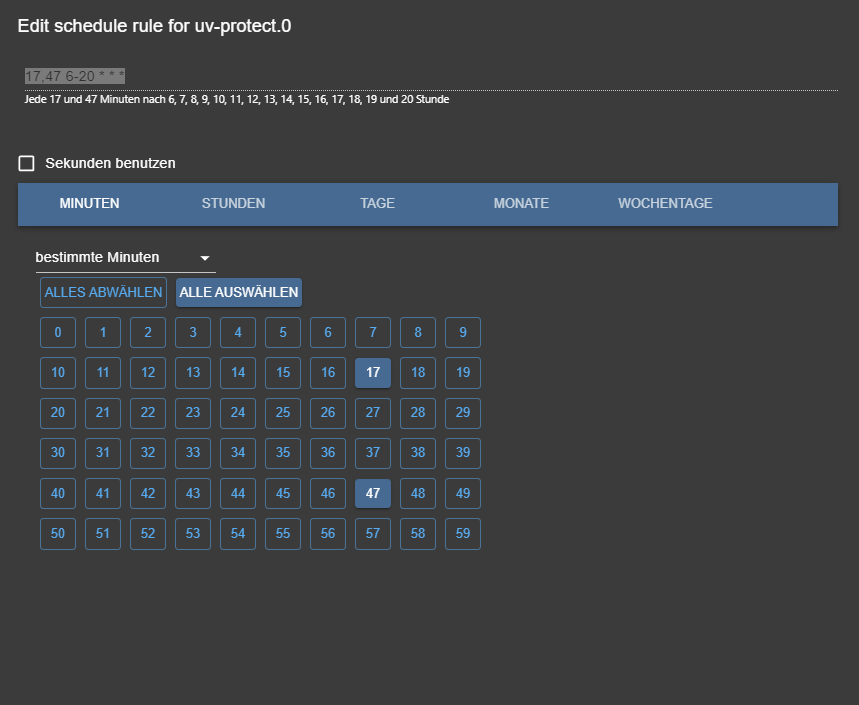Select minute 0
The image size is (859, 705).
point(58,333)
